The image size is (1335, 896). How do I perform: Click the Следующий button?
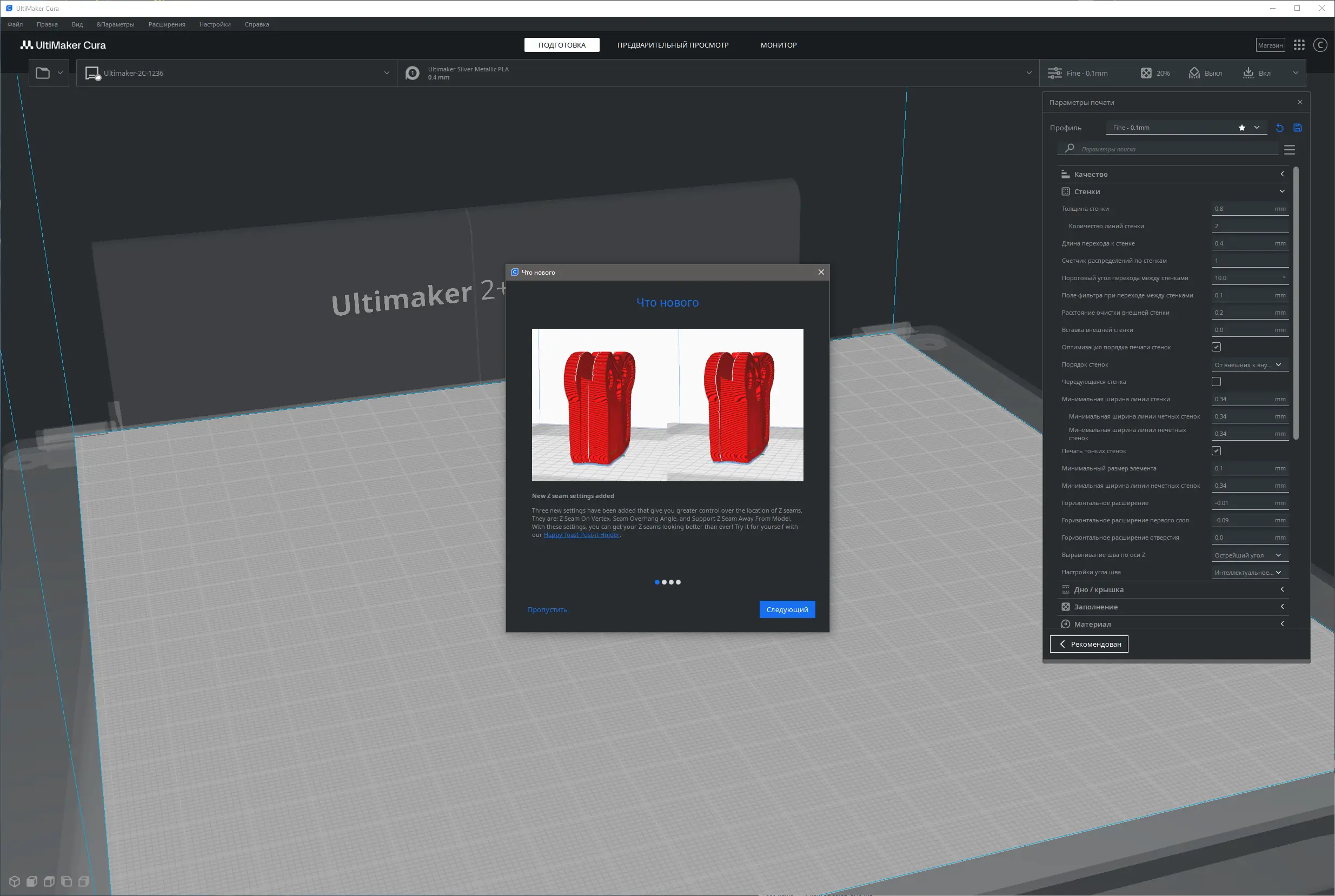(x=787, y=610)
